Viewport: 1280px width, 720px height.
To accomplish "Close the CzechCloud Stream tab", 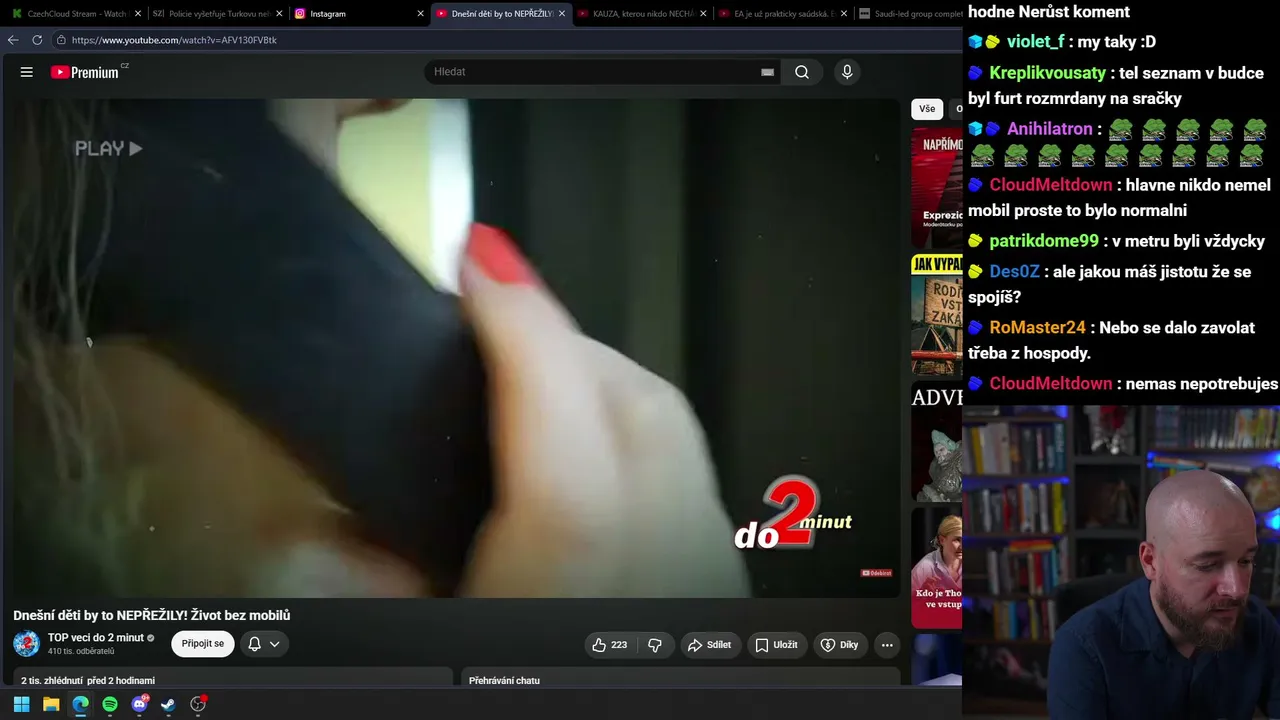I will (137, 14).
